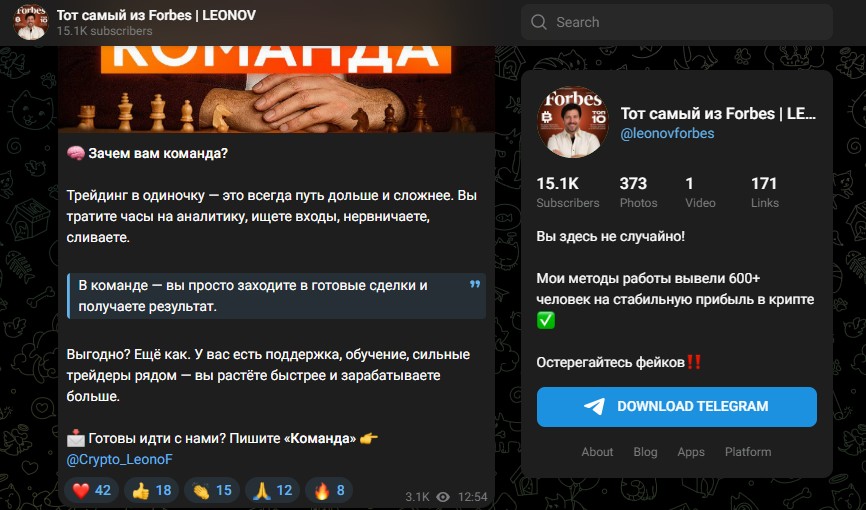The height and width of the screenshot is (510, 866).
Task: Click the quote mark icon in blockquote
Action: pos(475,285)
